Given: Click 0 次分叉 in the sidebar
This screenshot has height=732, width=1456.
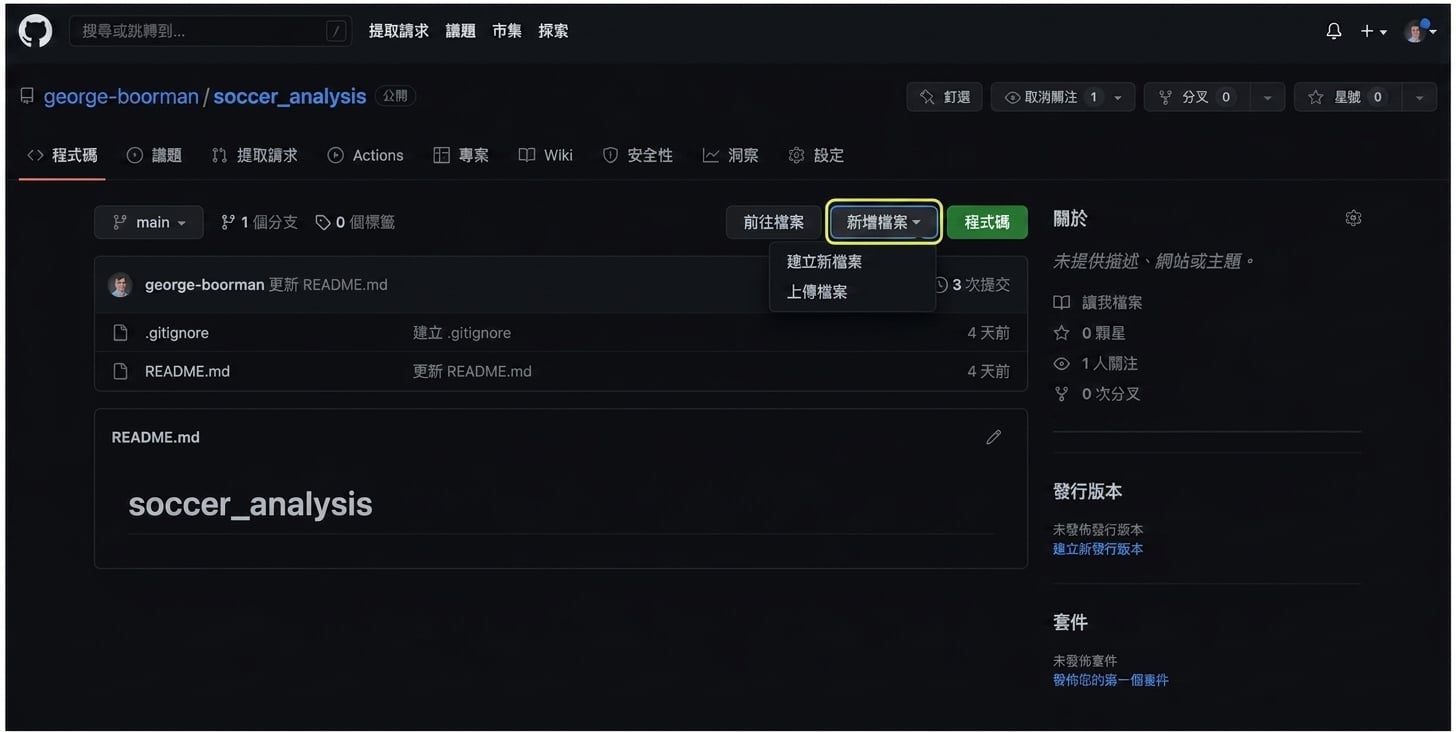Looking at the screenshot, I should (1110, 394).
